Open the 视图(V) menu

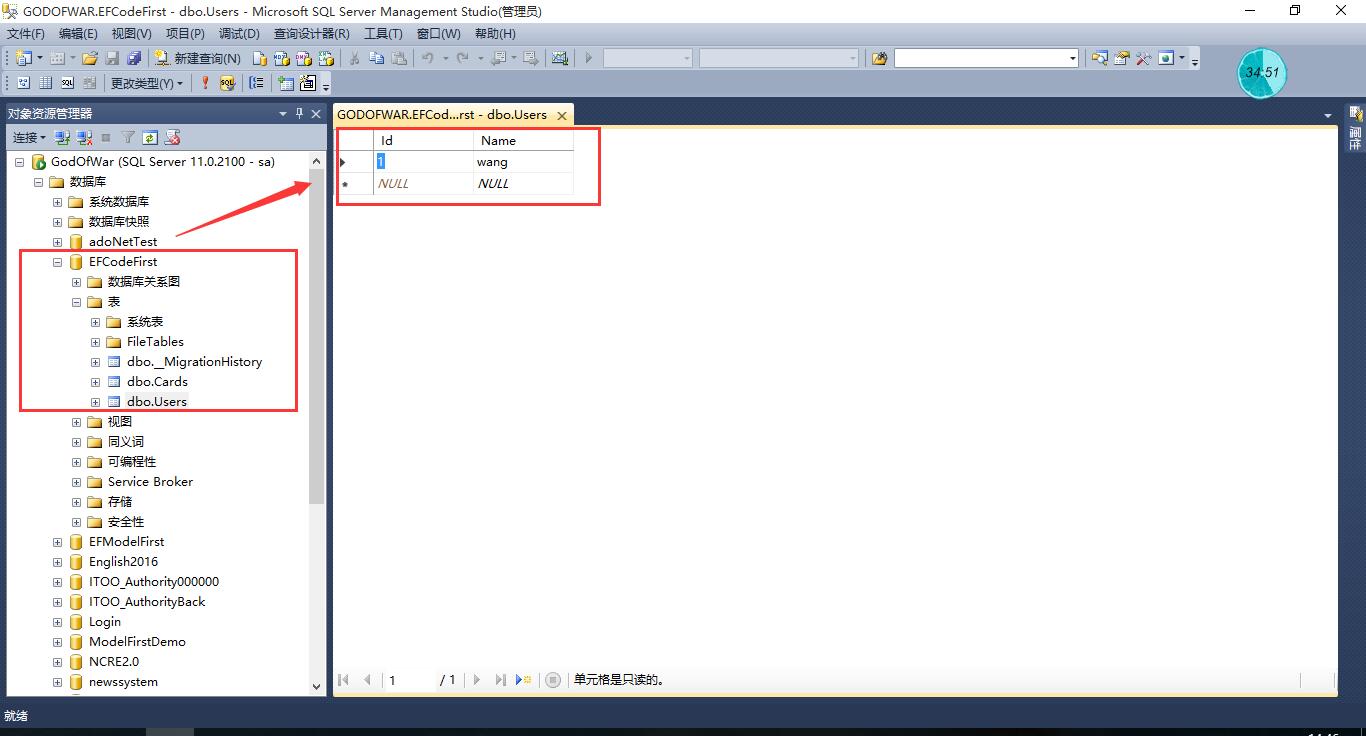tap(132, 33)
